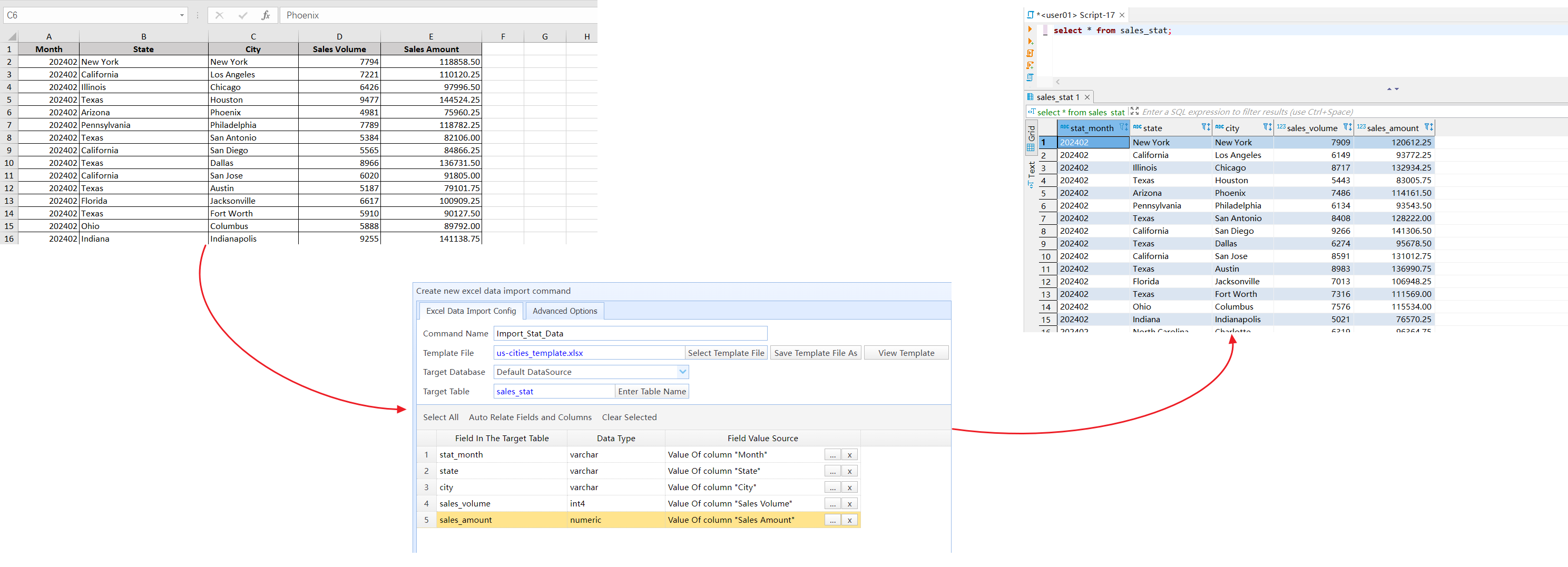Close the Script-17 editor tab
Screen dimensions: 1568x567
(1122, 15)
